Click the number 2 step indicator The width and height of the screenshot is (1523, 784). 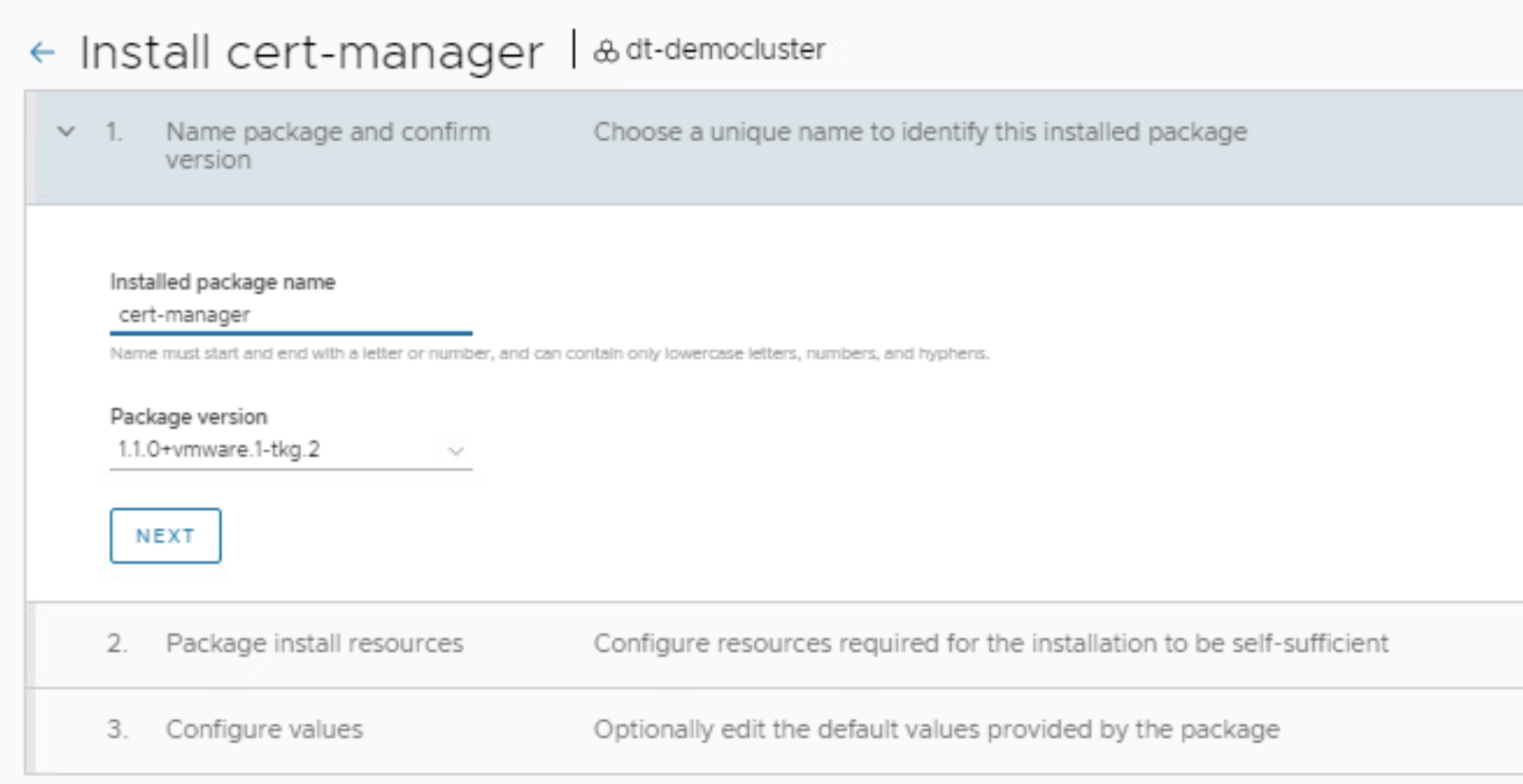click(116, 644)
